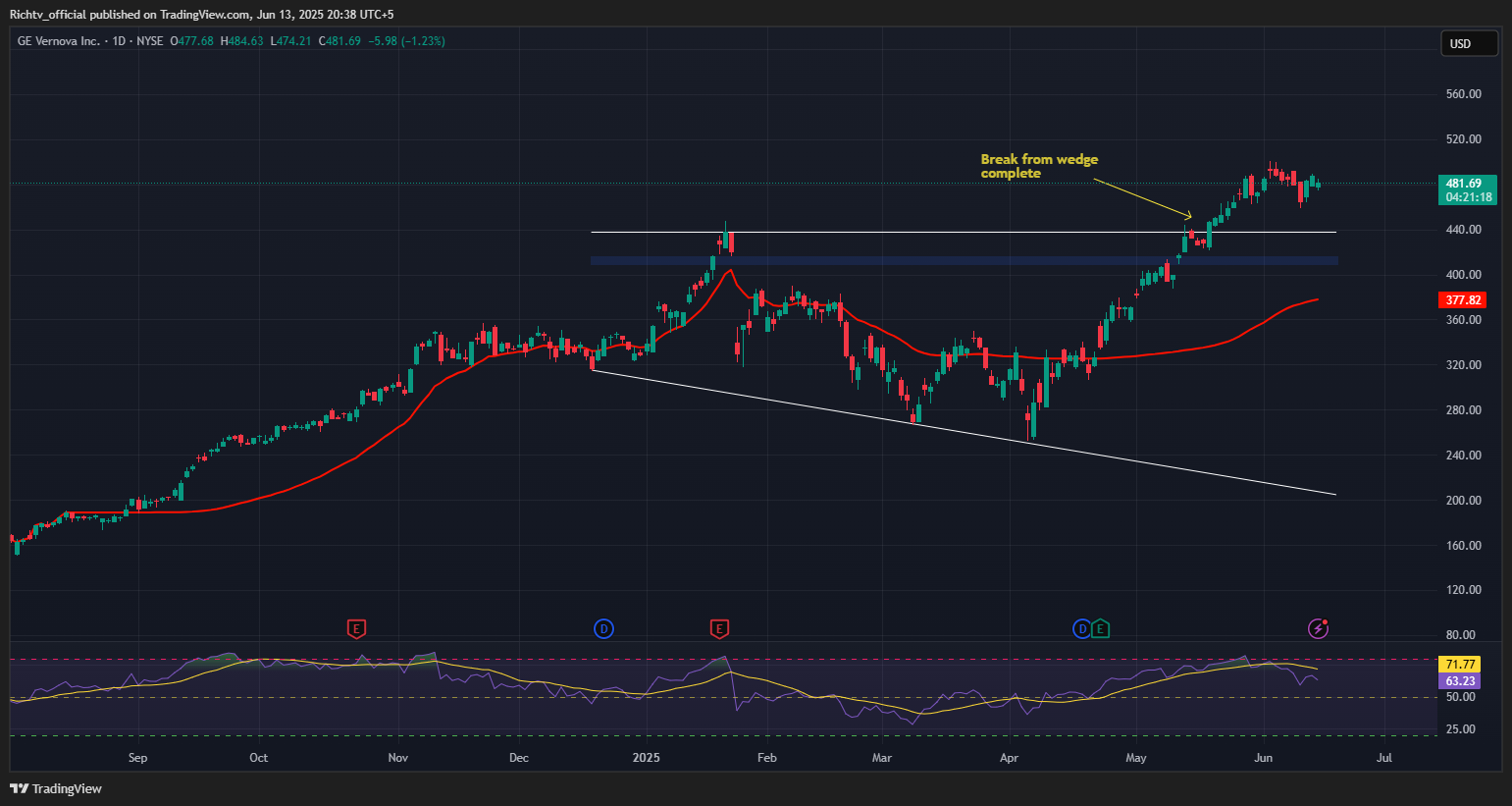Click the current price label 481.69
The image size is (1512, 806).
(x=1468, y=184)
